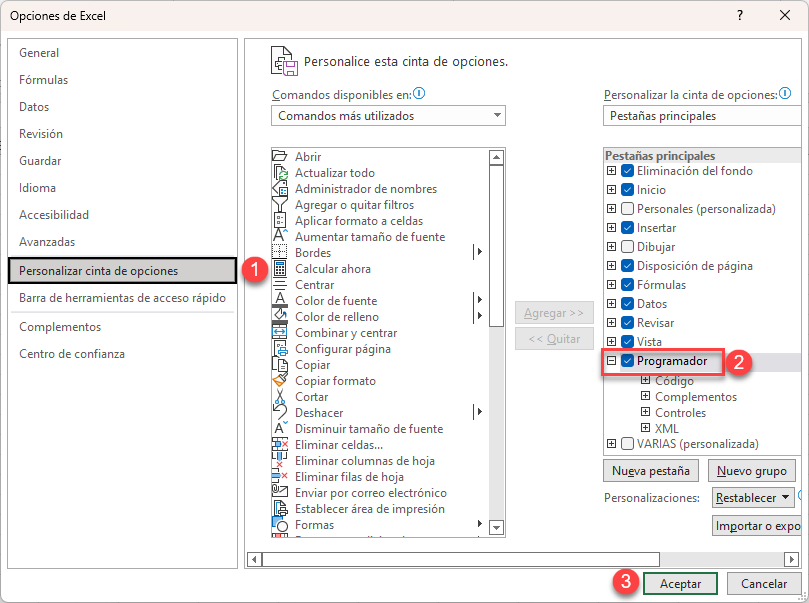Click info icon beside Personalizar la cinta de opciones

click(785, 93)
